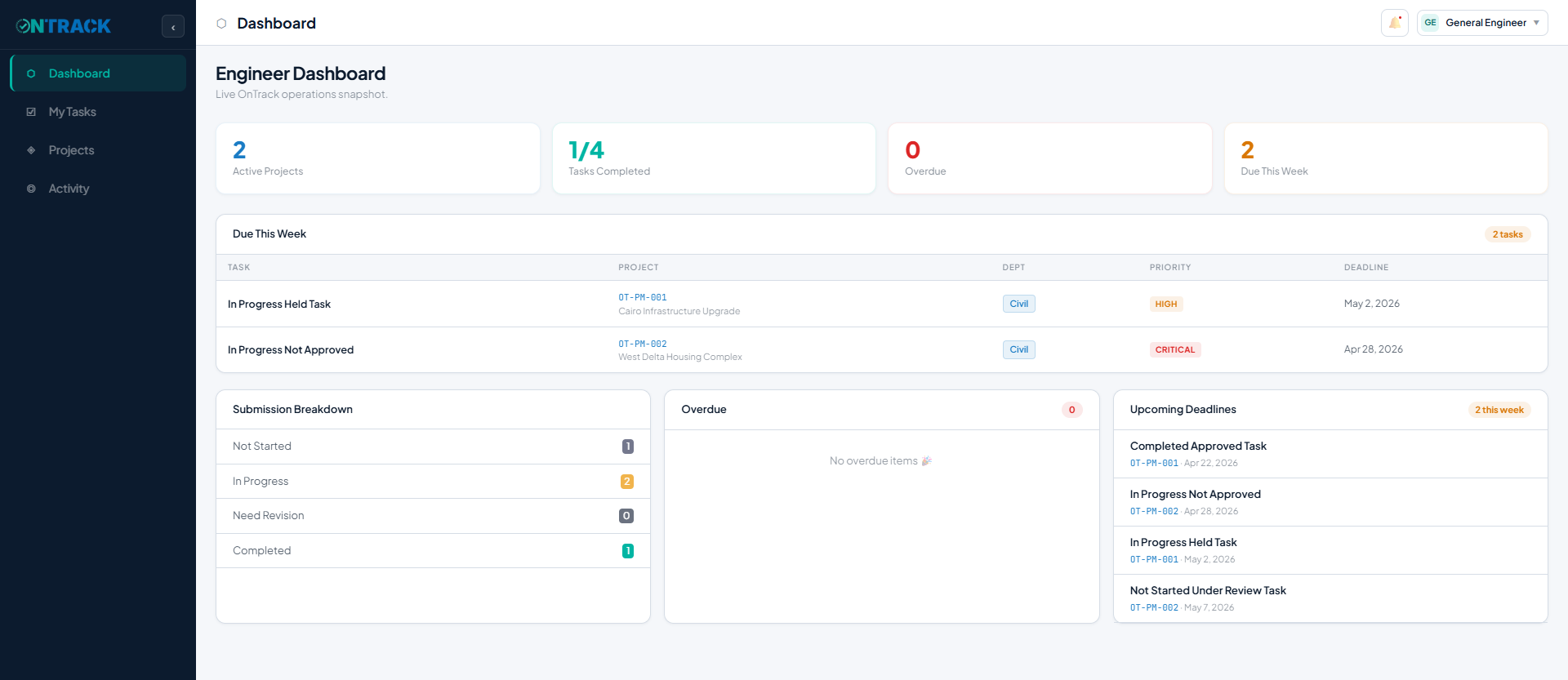The height and width of the screenshot is (680, 1568).
Task: Click the 2 this week badge
Action: (x=1499, y=410)
